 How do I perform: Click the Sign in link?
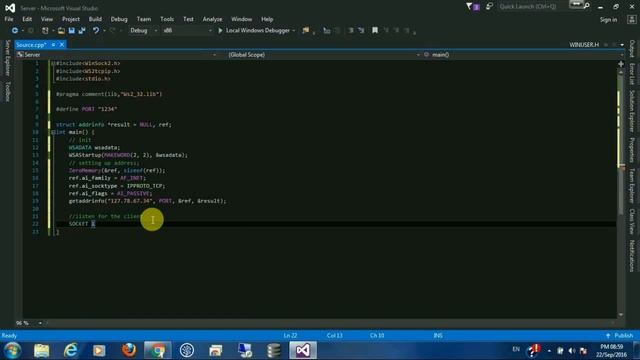pos(608,20)
